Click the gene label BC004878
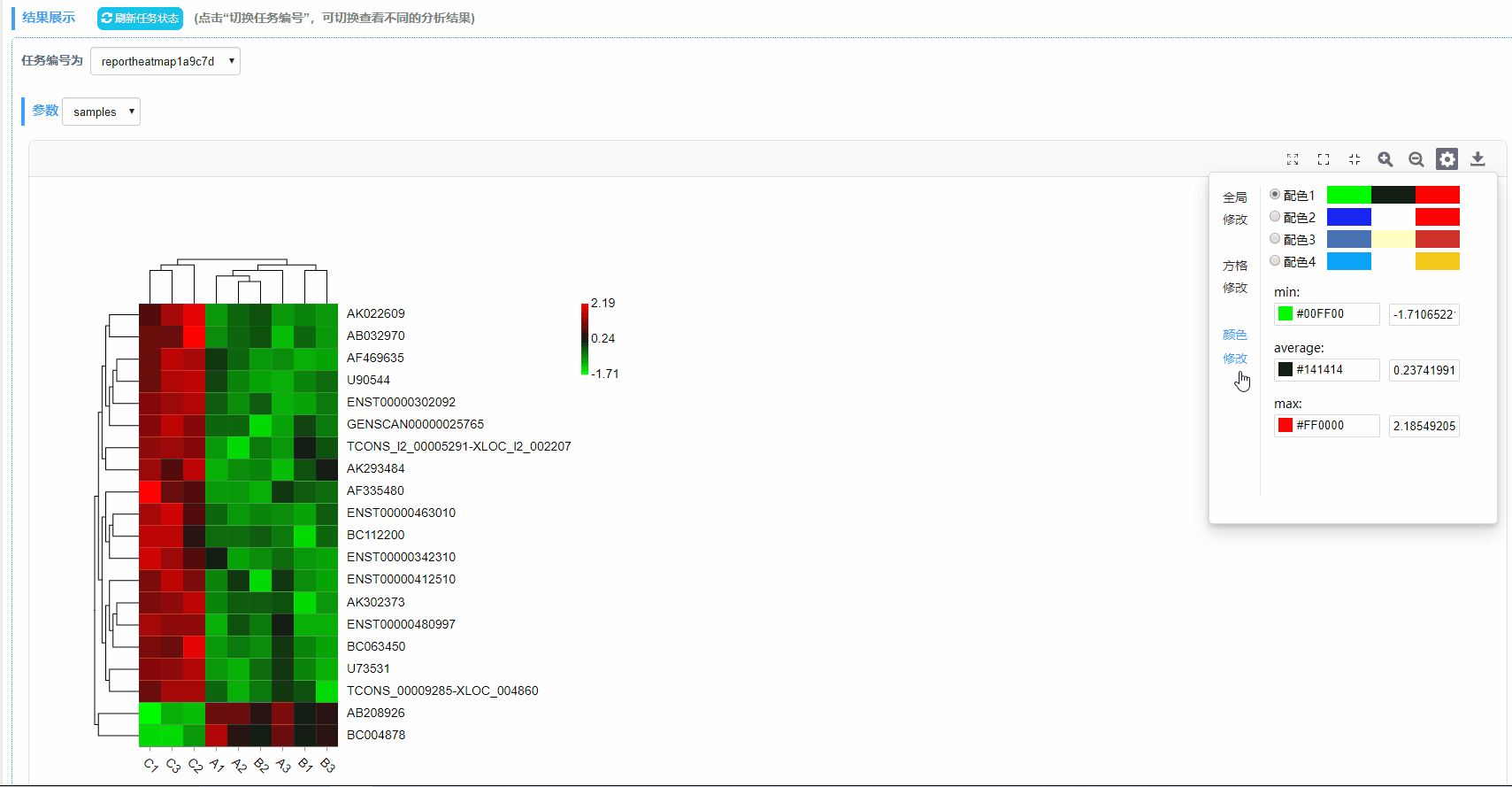Image resolution: width=1512 pixels, height=787 pixels. coord(376,735)
